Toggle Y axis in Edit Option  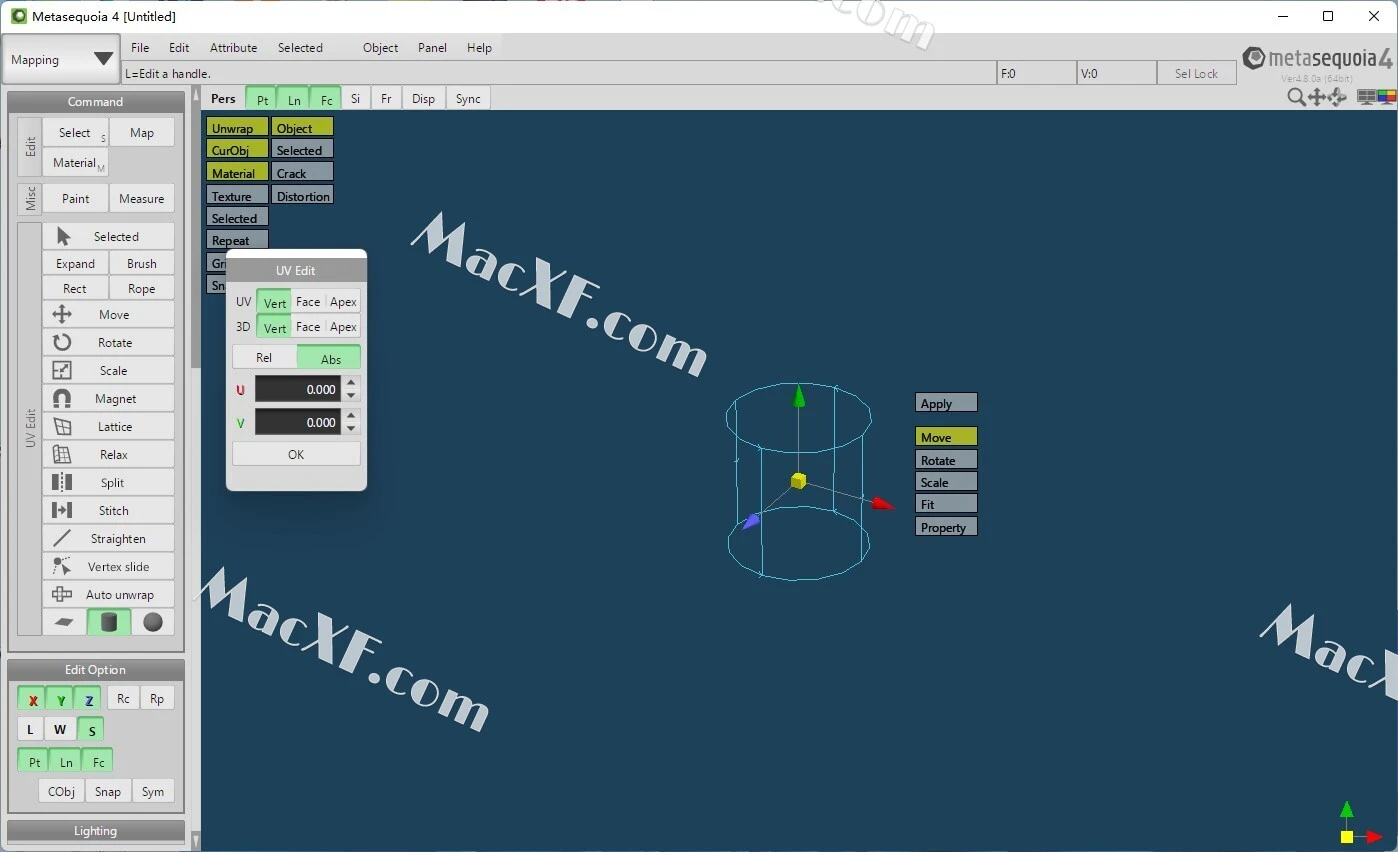61,699
